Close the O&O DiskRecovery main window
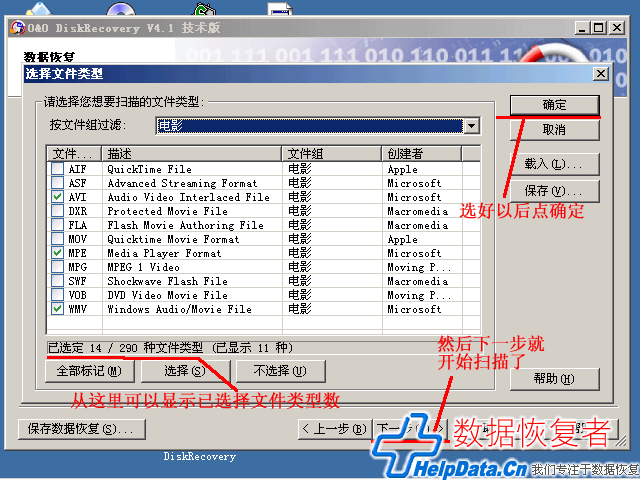The height and width of the screenshot is (480, 640). [x=617, y=28]
